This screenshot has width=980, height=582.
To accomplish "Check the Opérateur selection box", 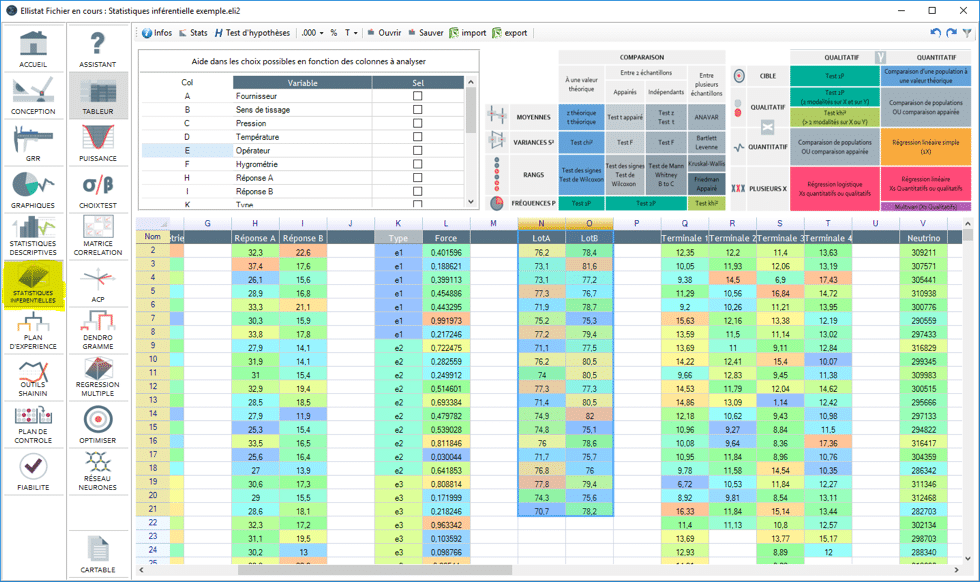I will click(418, 151).
